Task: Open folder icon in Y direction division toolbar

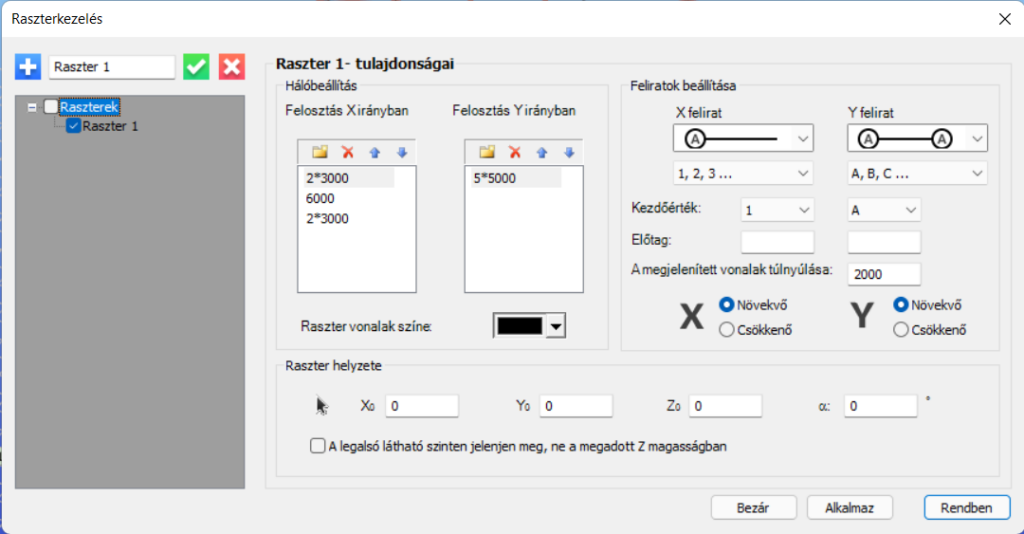Action: 487,152
